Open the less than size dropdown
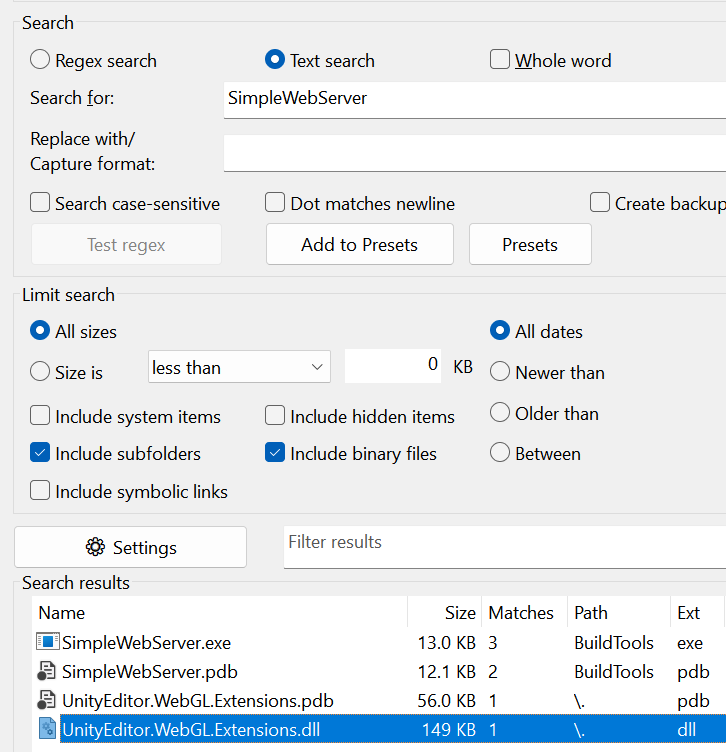The height and width of the screenshot is (752, 726). pyautogui.click(x=239, y=367)
